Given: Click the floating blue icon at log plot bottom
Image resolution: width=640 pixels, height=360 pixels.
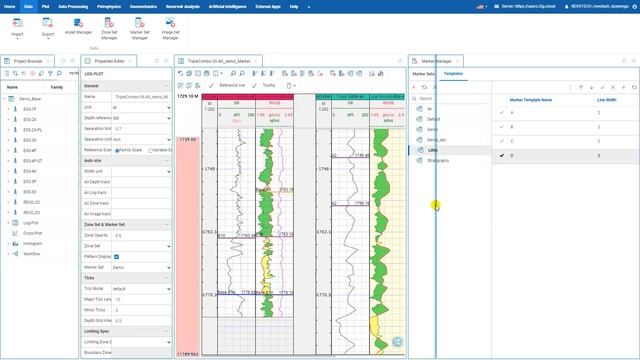Looking at the screenshot, I should [x=397, y=342].
